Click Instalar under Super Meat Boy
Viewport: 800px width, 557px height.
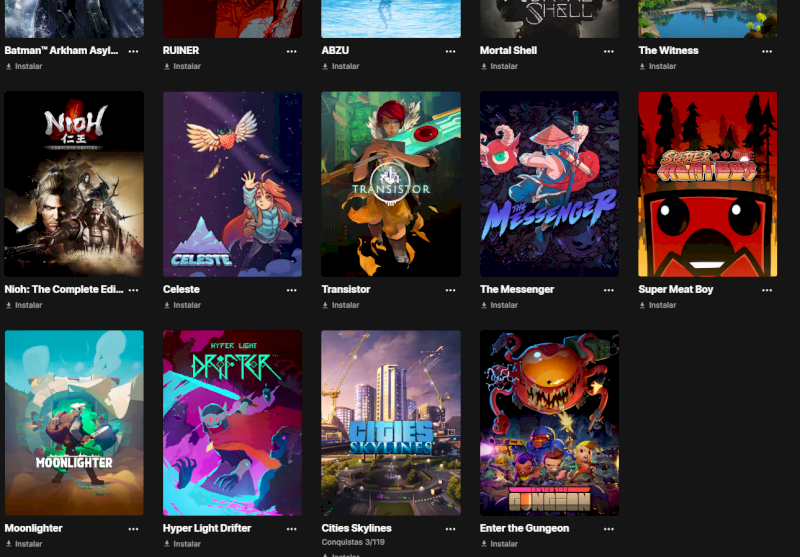click(x=658, y=305)
